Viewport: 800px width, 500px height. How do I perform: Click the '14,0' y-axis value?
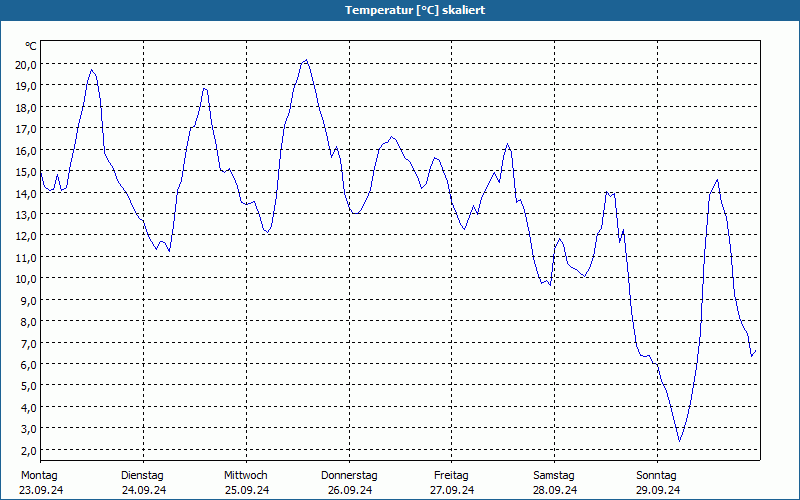click(x=26, y=193)
